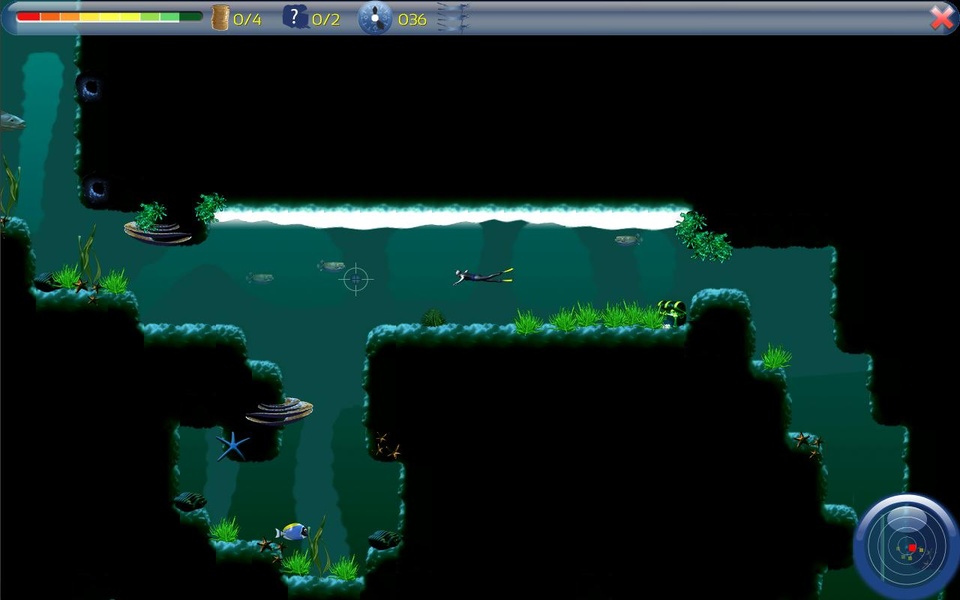Click the red dot on the radar
This screenshot has width=960, height=600.
(912, 547)
